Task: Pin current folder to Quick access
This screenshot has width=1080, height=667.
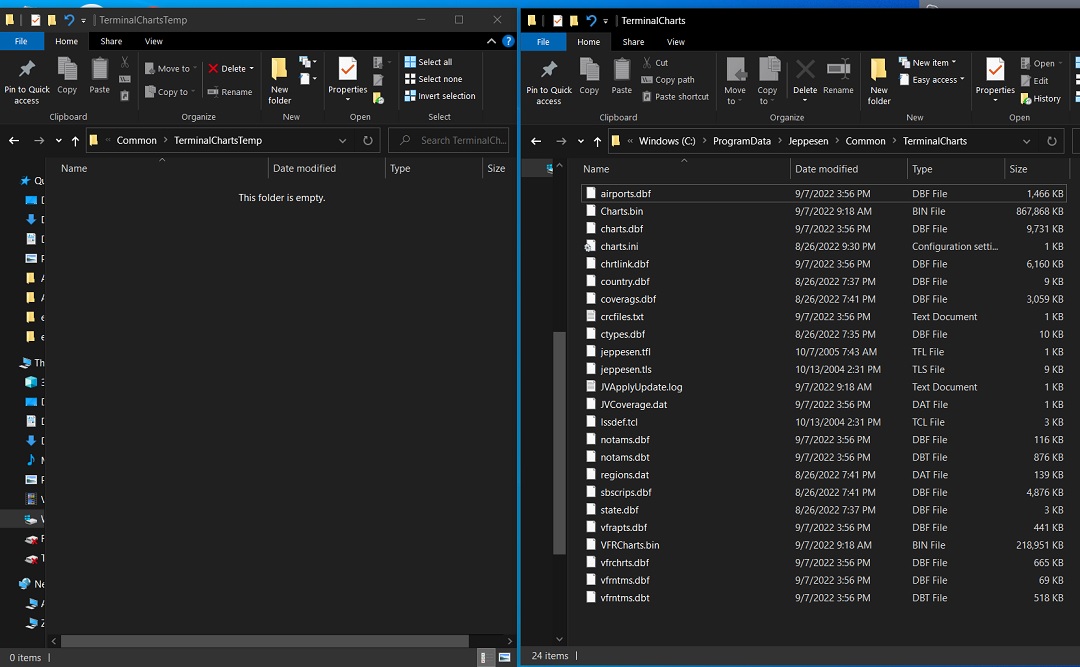Action: pos(548,80)
